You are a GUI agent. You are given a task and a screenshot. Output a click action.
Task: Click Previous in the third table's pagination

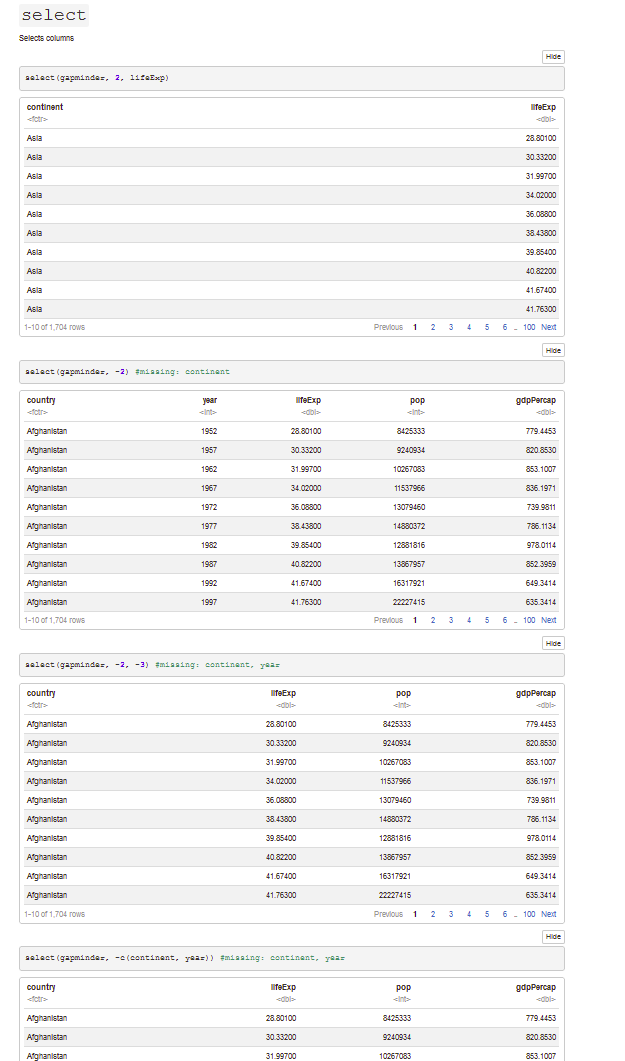[388, 914]
